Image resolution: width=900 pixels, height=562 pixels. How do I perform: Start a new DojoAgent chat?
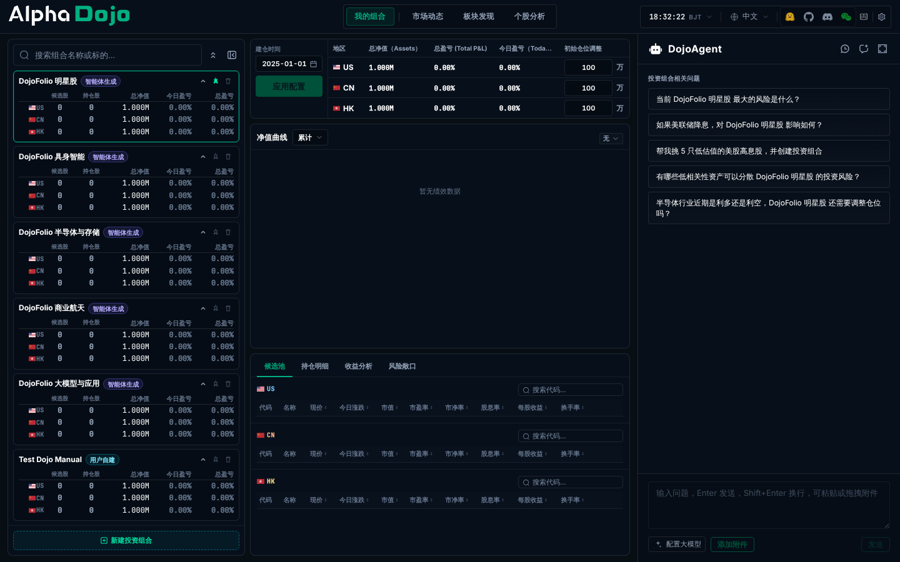pyautogui.click(x=863, y=49)
